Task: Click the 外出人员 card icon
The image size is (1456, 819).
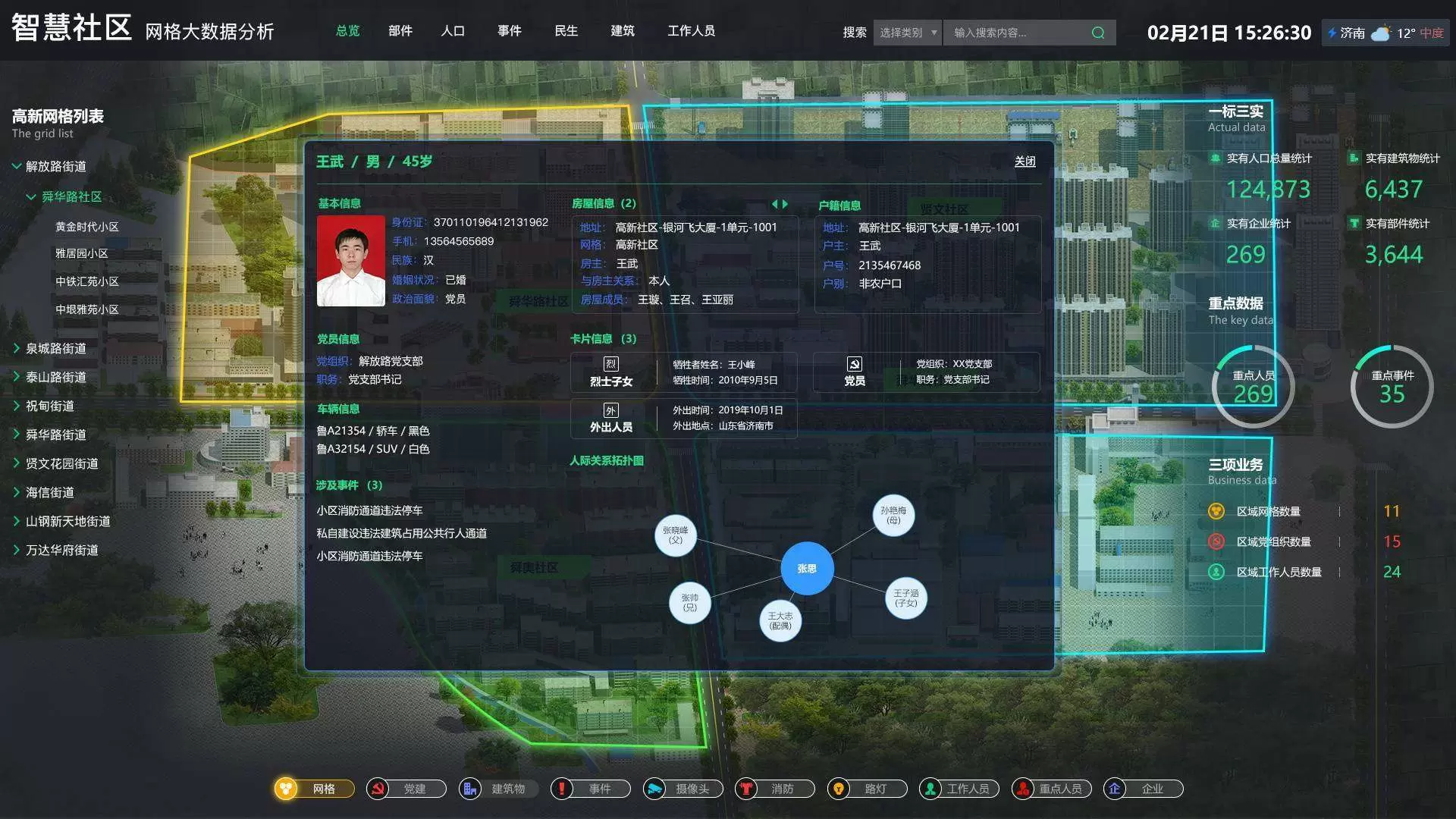Action: [610, 410]
